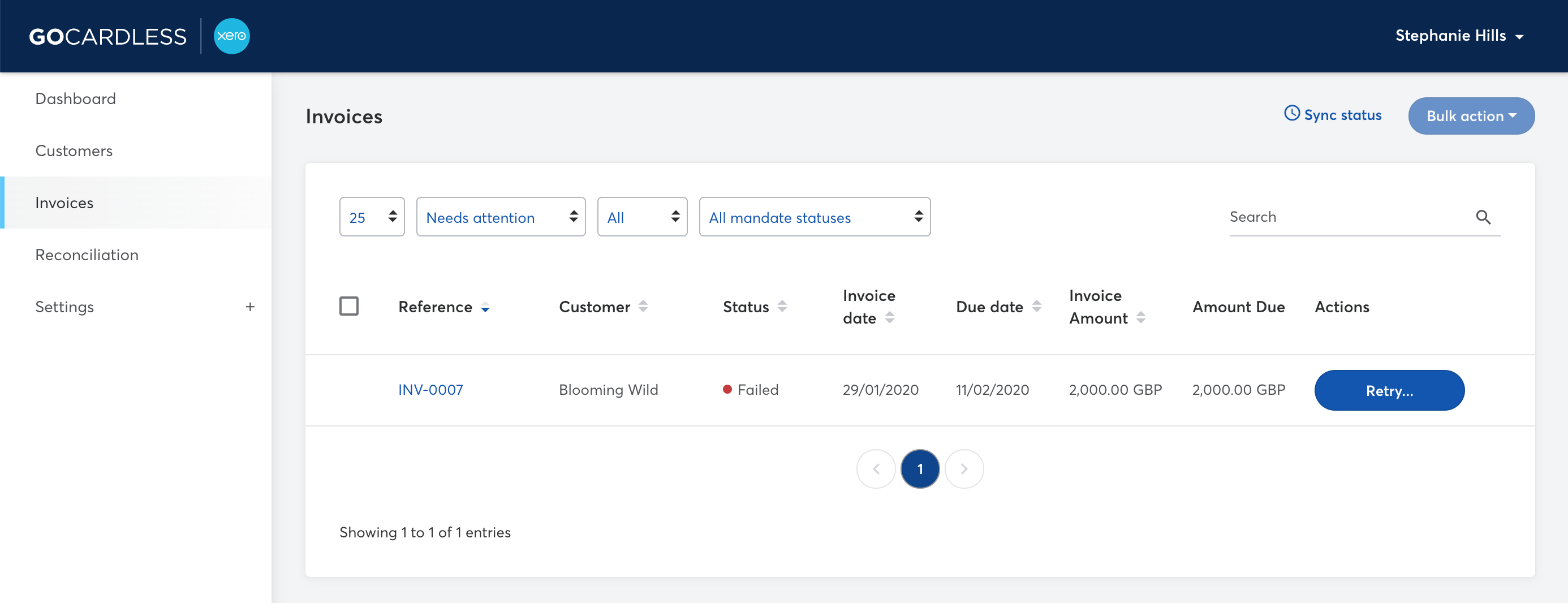Expand Settings with the plus icon
Viewport: 1568px width, 603px height.
click(x=249, y=307)
